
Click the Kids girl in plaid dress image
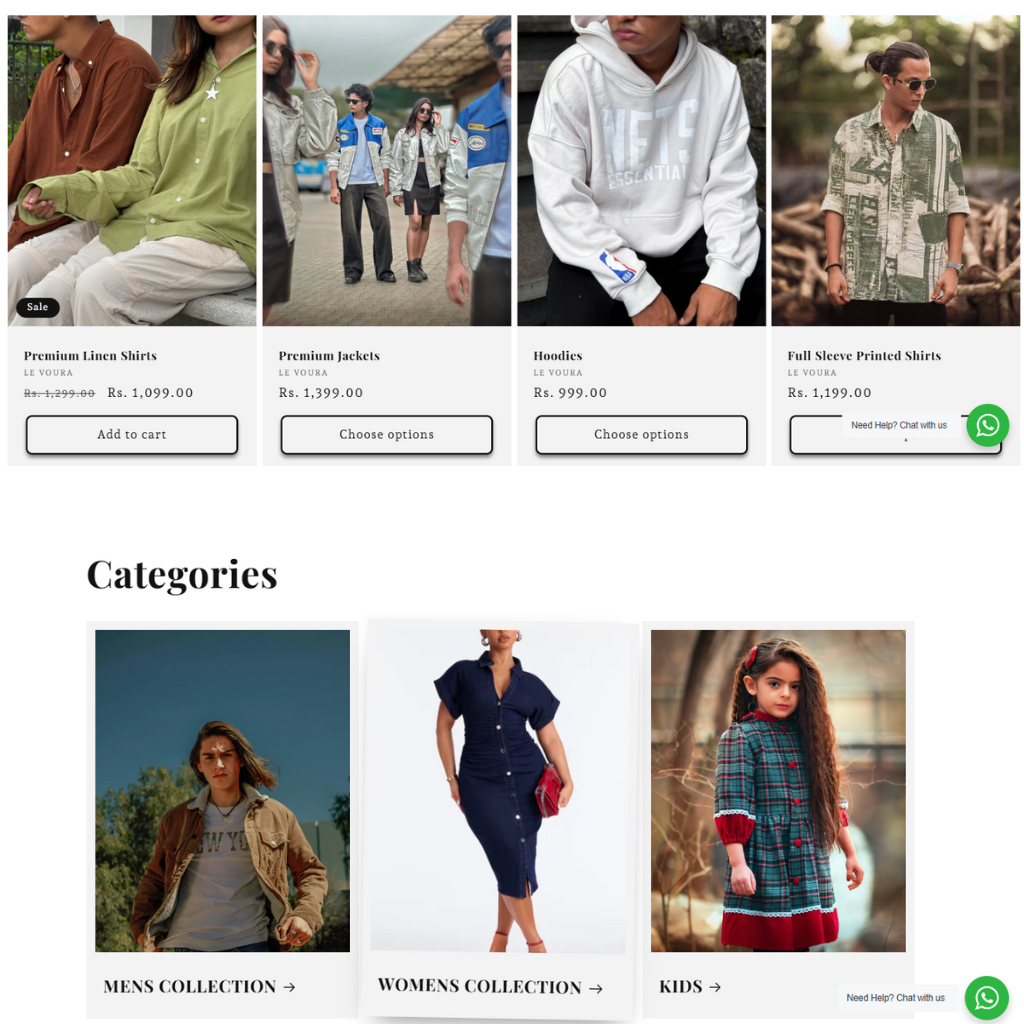778,790
